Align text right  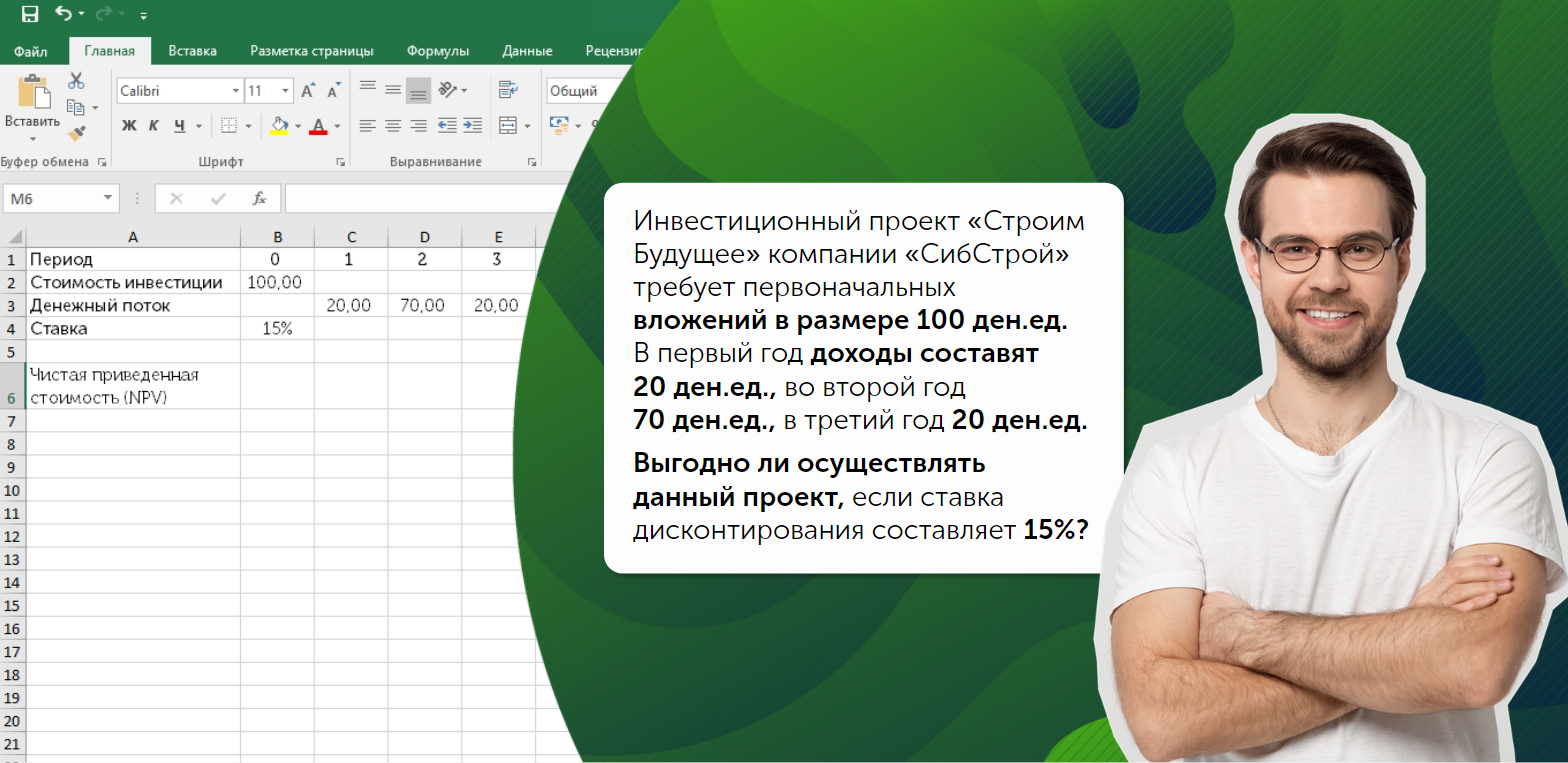click(x=418, y=126)
